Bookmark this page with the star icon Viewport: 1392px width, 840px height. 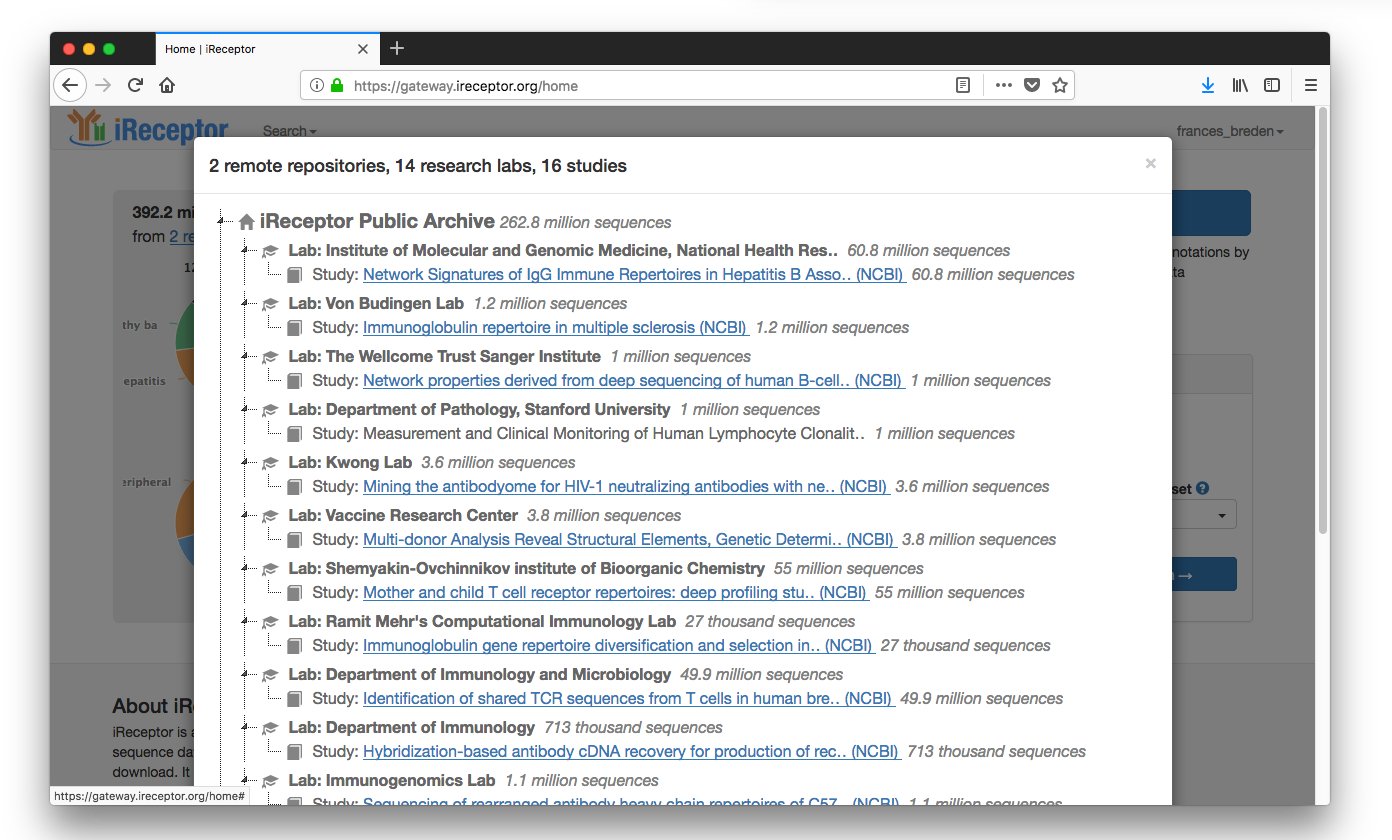tap(1060, 86)
